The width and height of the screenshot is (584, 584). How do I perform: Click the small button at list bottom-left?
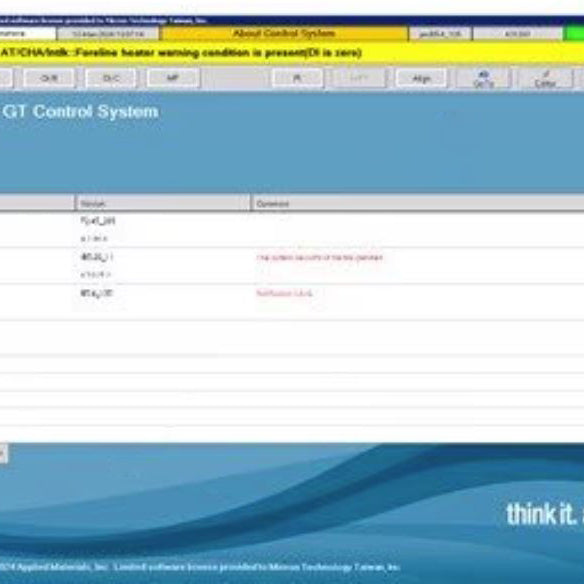click(3, 453)
